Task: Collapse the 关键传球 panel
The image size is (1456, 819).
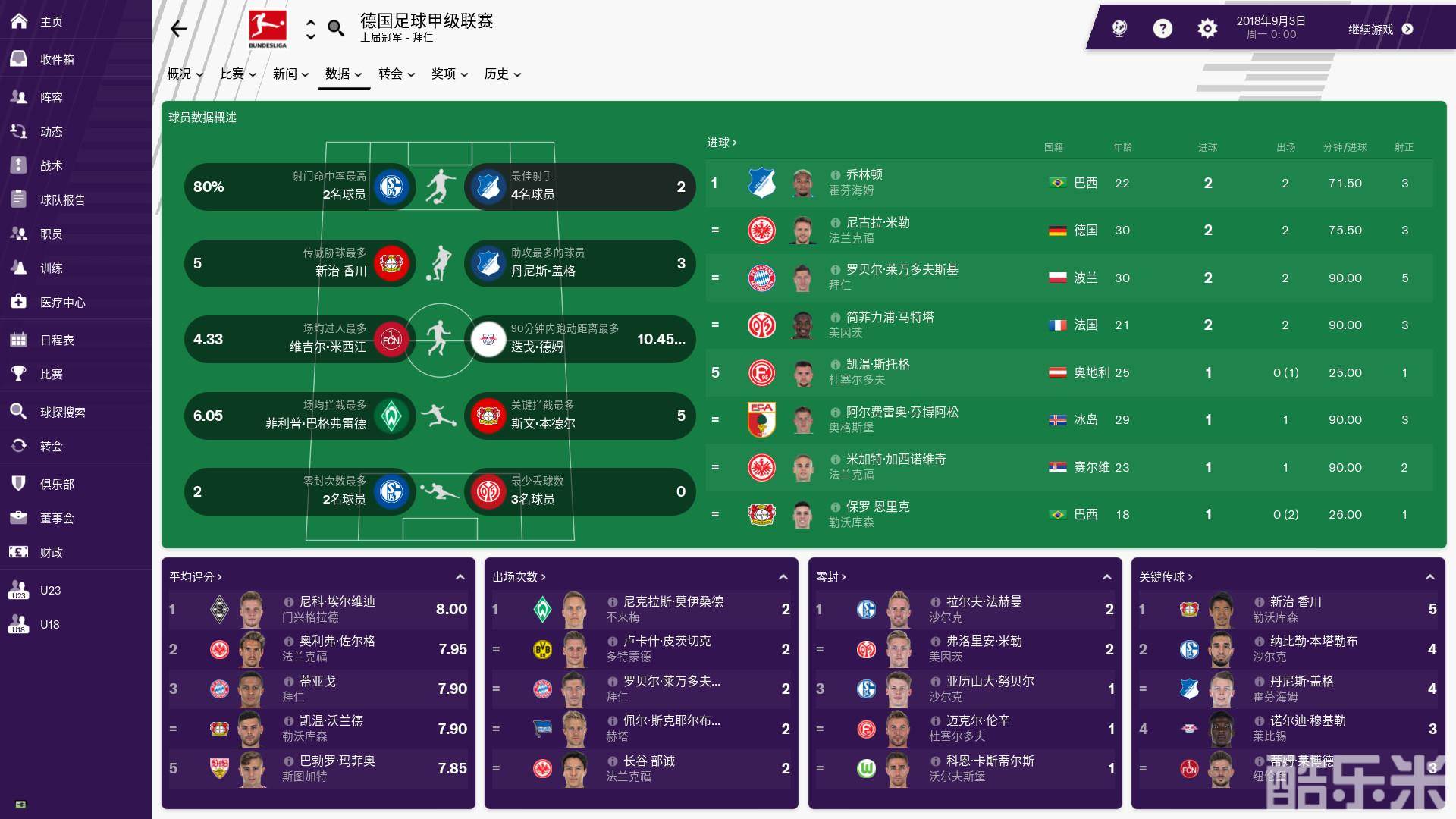Action: coord(1429,577)
